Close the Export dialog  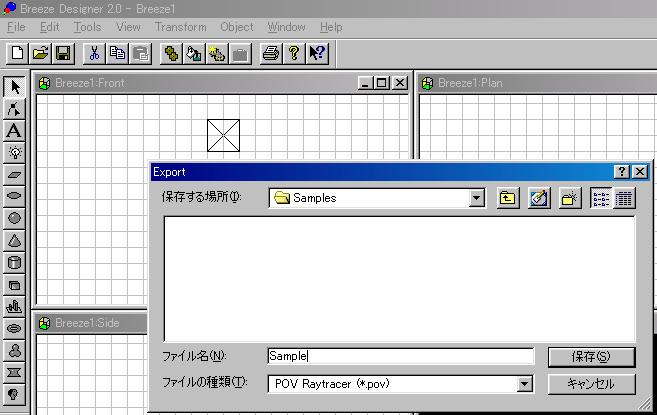point(640,171)
